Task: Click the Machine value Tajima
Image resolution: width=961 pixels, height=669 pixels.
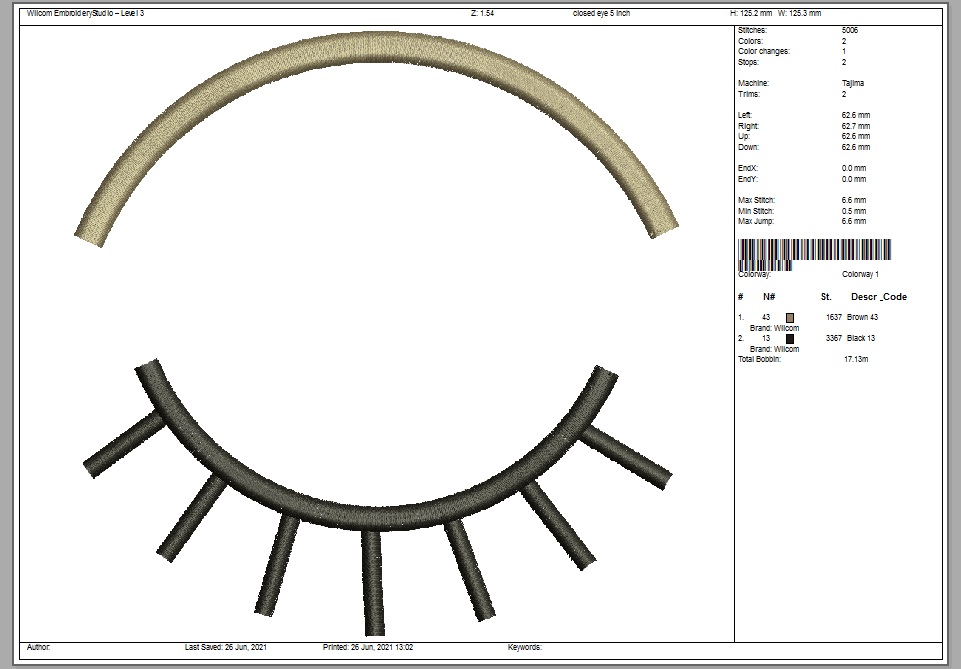Action: [x=853, y=83]
